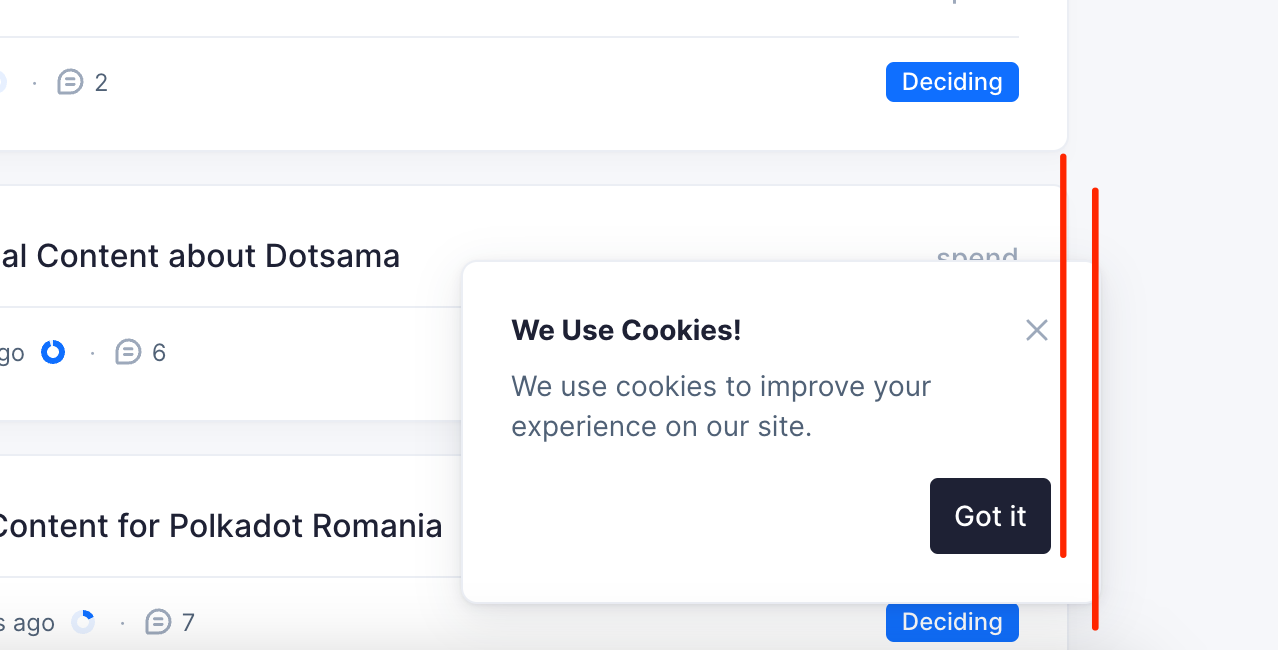Image resolution: width=1278 pixels, height=650 pixels.
Task: Click the comment count number 7
Action: pos(188,622)
